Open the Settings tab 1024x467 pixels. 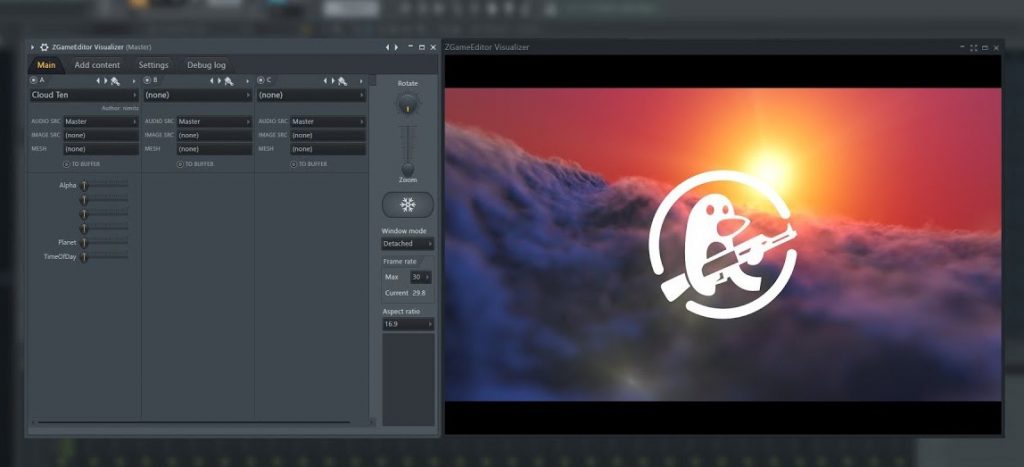point(153,65)
